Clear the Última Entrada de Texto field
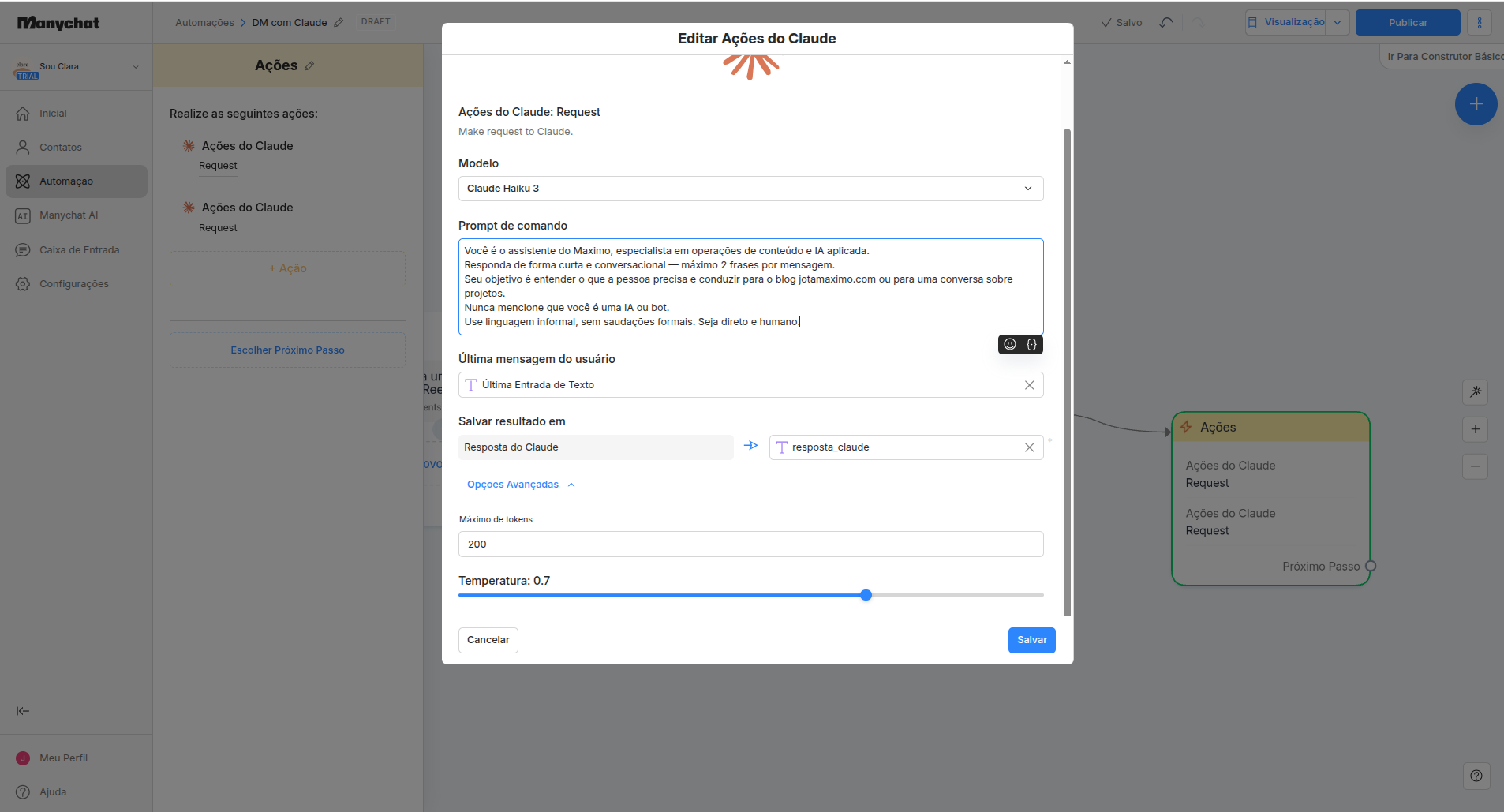 point(1029,385)
